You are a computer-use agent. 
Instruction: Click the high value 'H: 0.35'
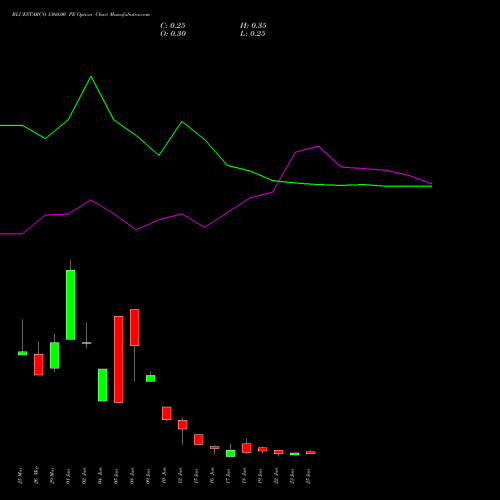pos(253,26)
